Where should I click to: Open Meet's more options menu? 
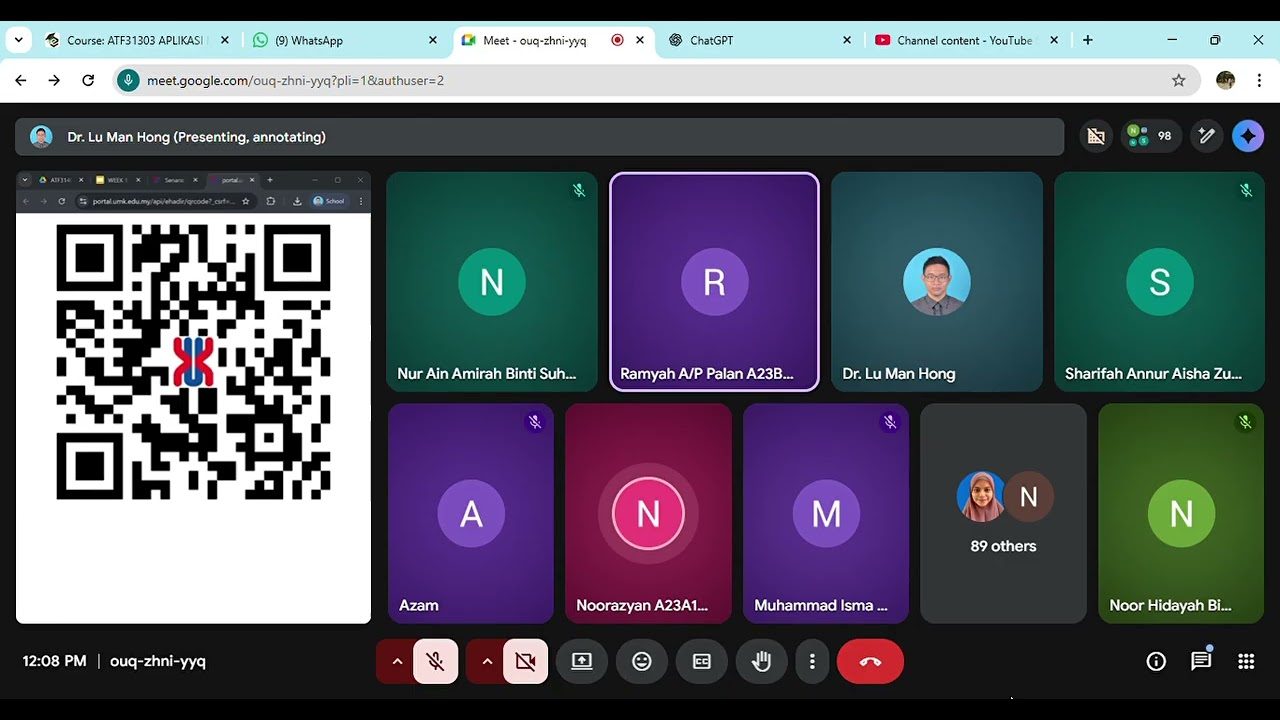(812, 661)
